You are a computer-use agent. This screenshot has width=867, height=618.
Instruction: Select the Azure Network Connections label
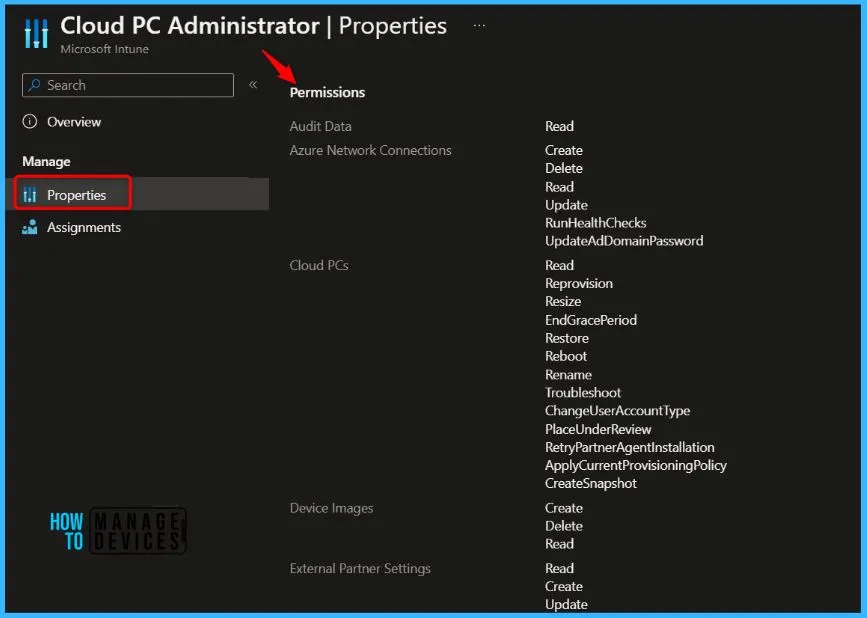370,150
